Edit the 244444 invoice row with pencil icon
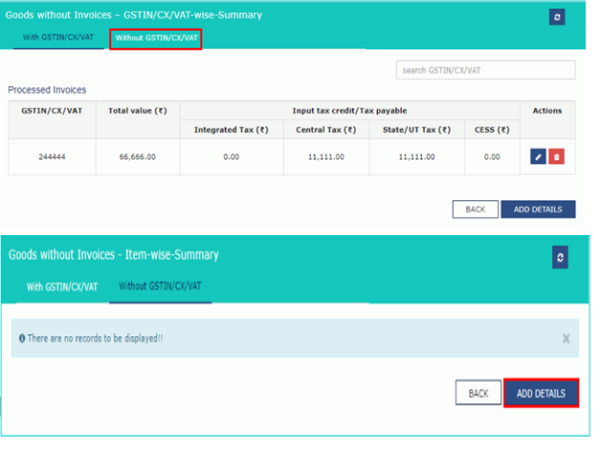Image resolution: width=600 pixels, height=450 pixels. [x=538, y=156]
